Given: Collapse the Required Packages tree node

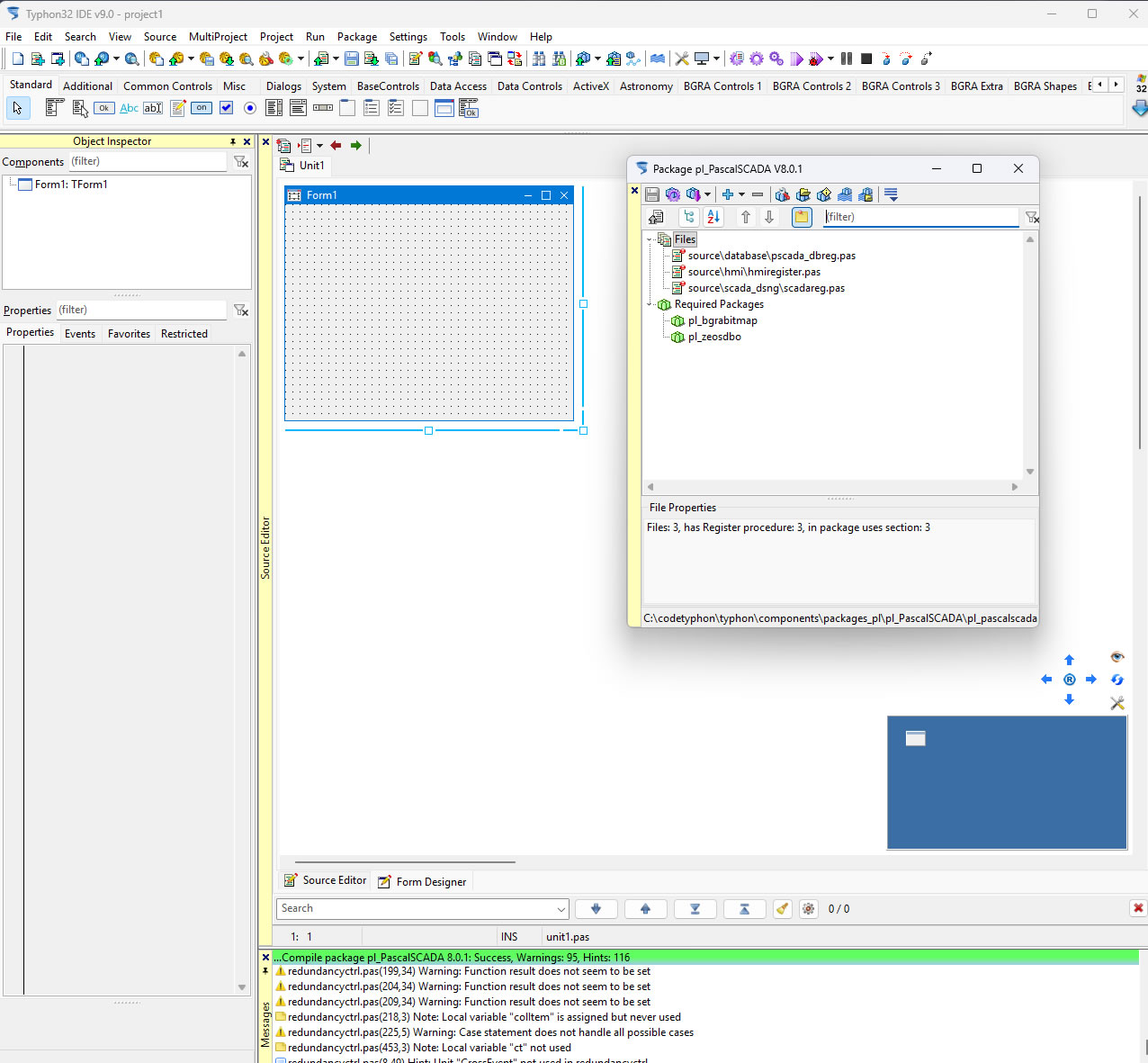Looking at the screenshot, I should (x=650, y=304).
